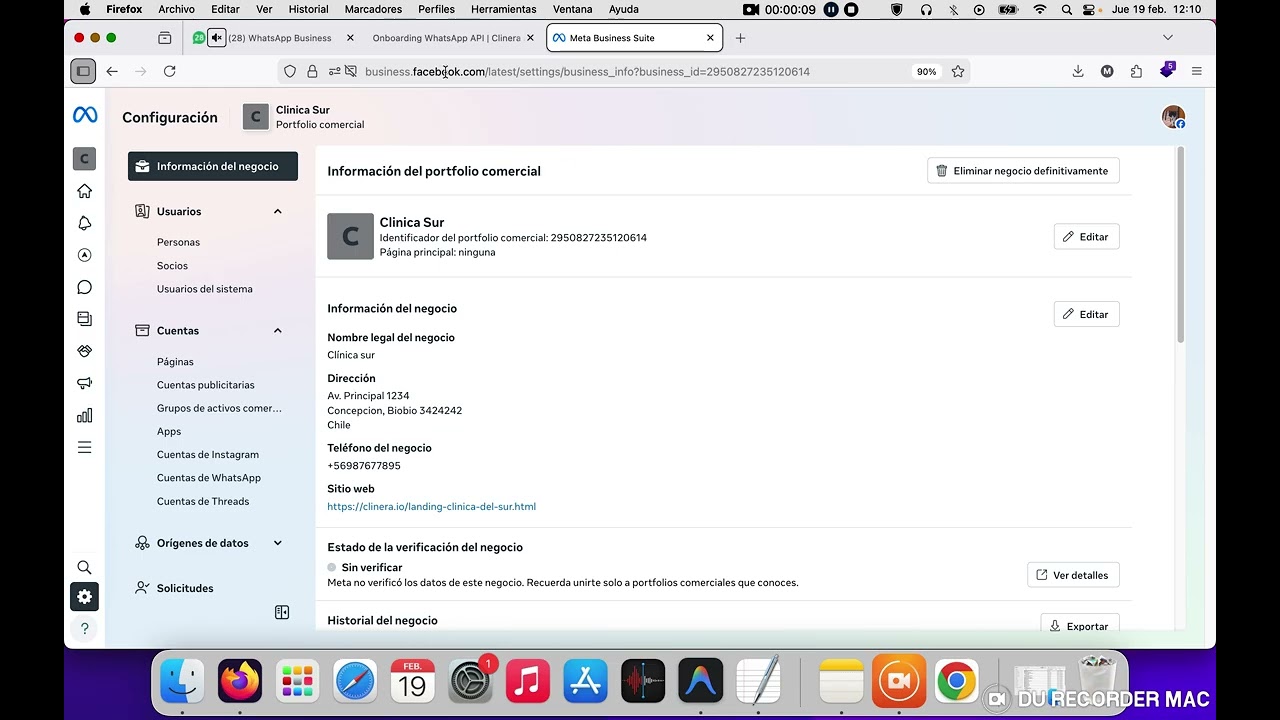Open Firefox downloads arrow icon

point(1078,71)
